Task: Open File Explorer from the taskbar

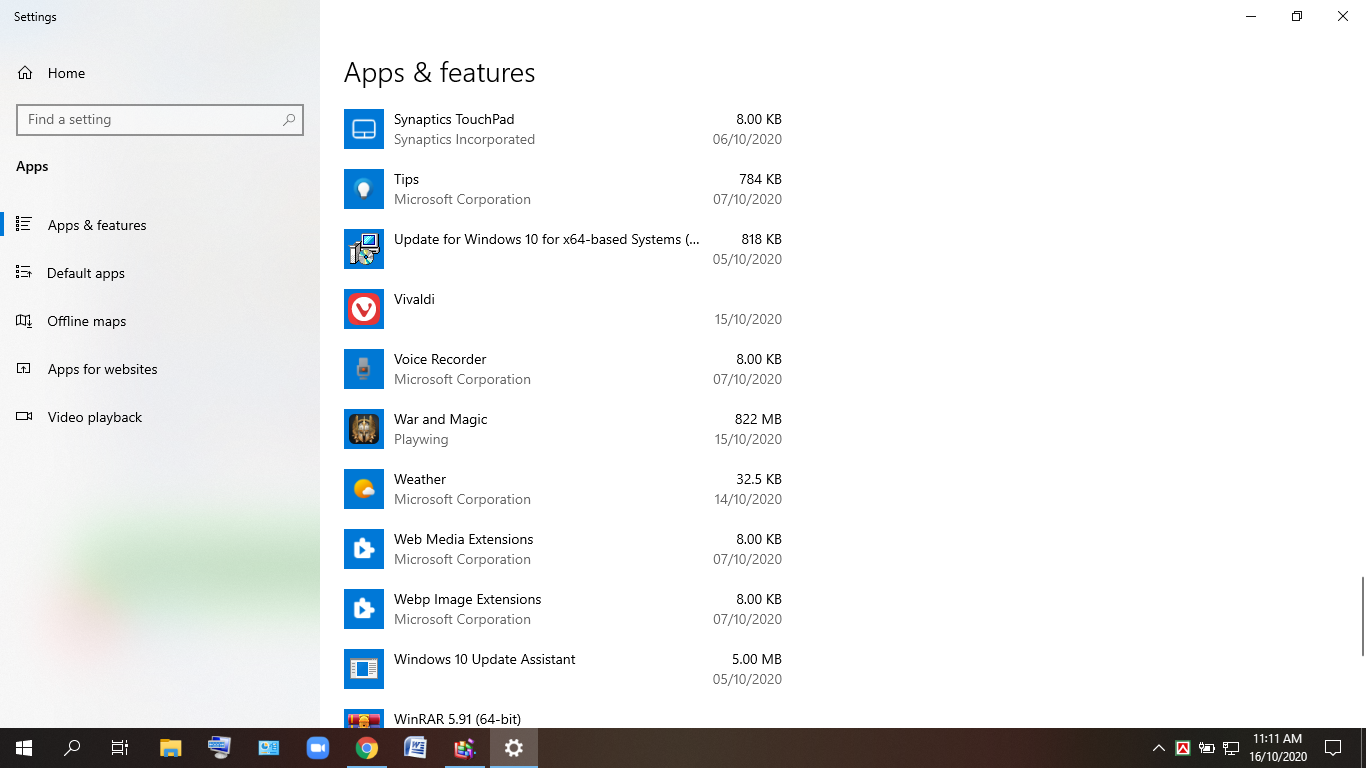Action: pos(171,748)
